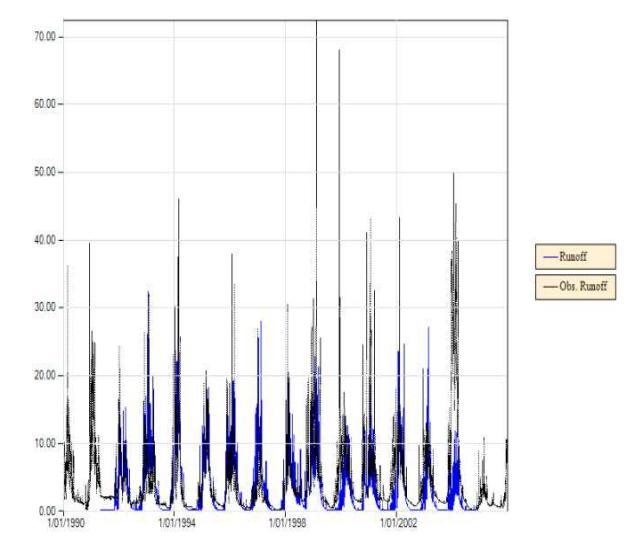Select the Obs. Runoff legend entry
This screenshot has width=632, height=546.
pos(575,287)
